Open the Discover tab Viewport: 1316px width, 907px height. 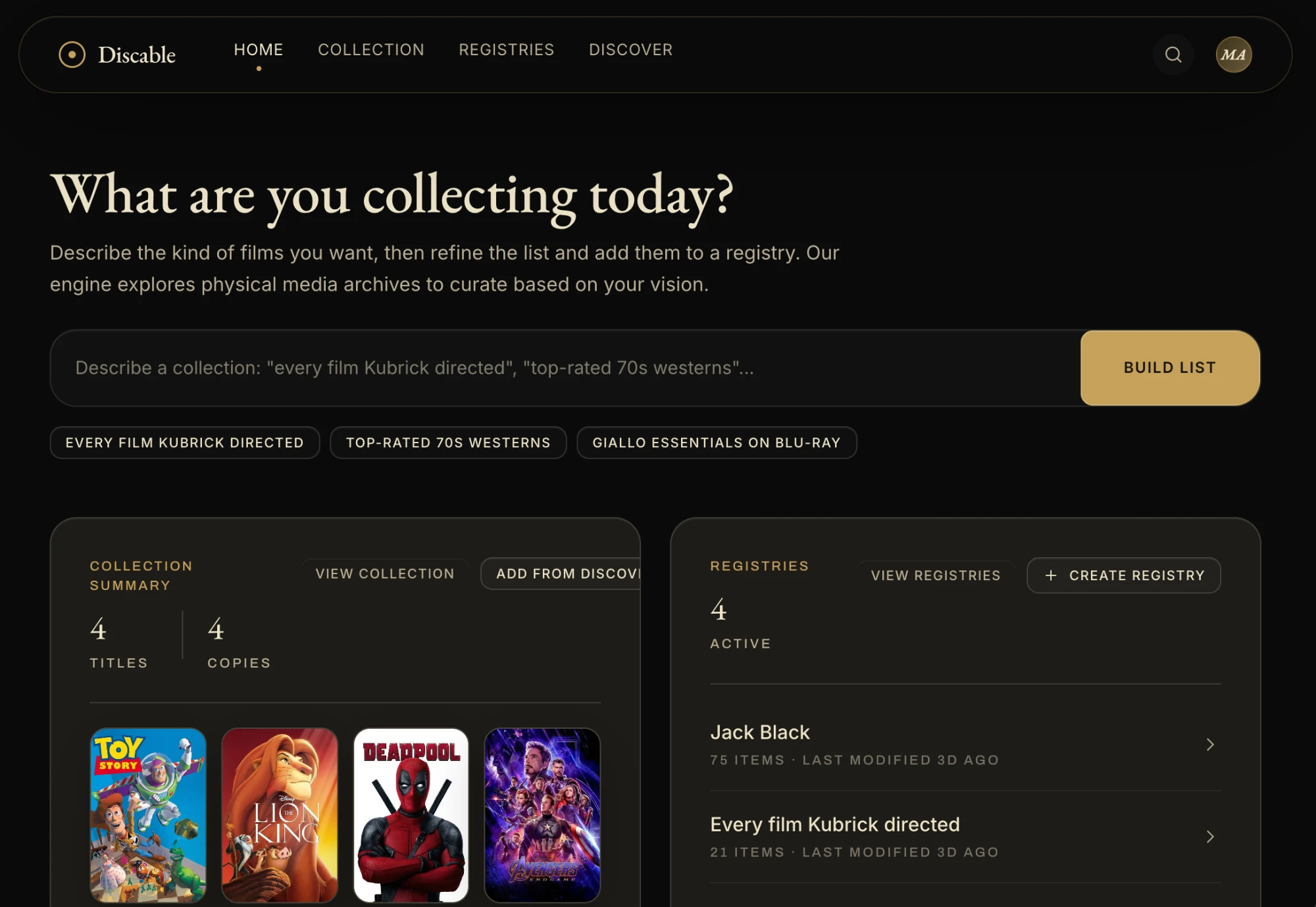[631, 50]
